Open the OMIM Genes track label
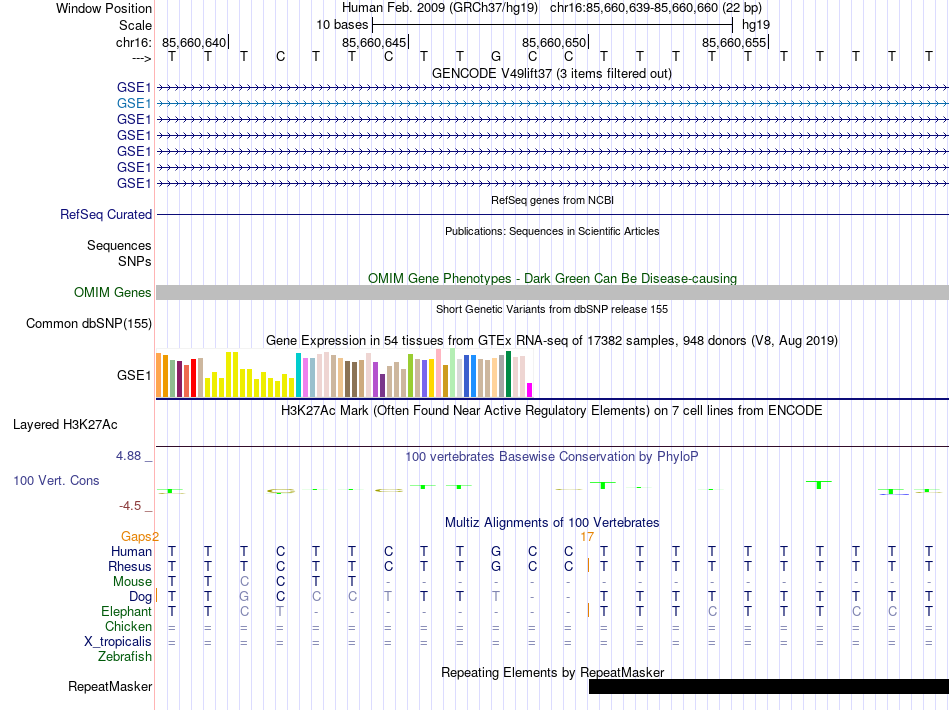 (x=112, y=293)
